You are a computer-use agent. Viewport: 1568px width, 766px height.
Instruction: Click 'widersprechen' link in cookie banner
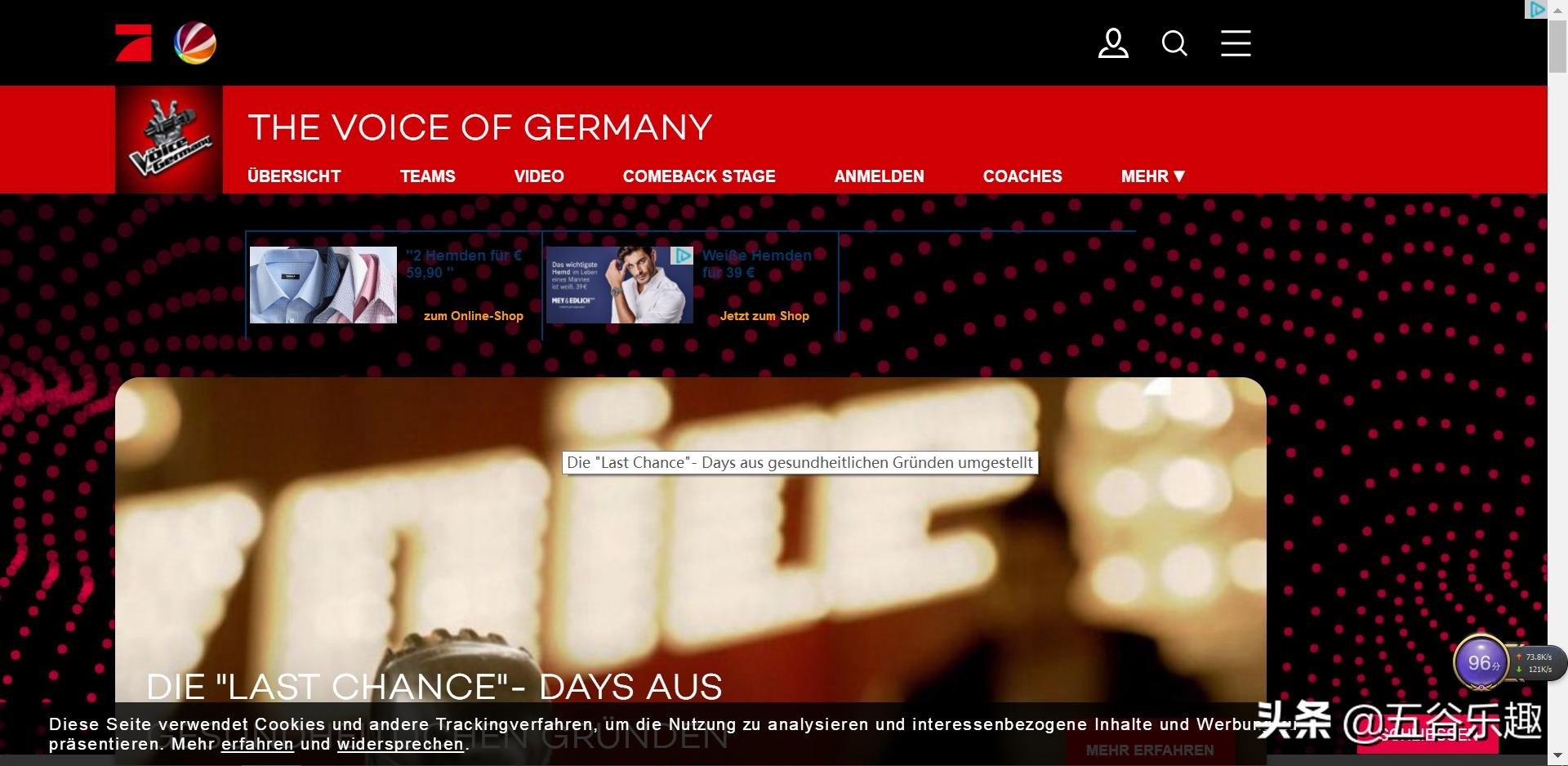[x=400, y=745]
